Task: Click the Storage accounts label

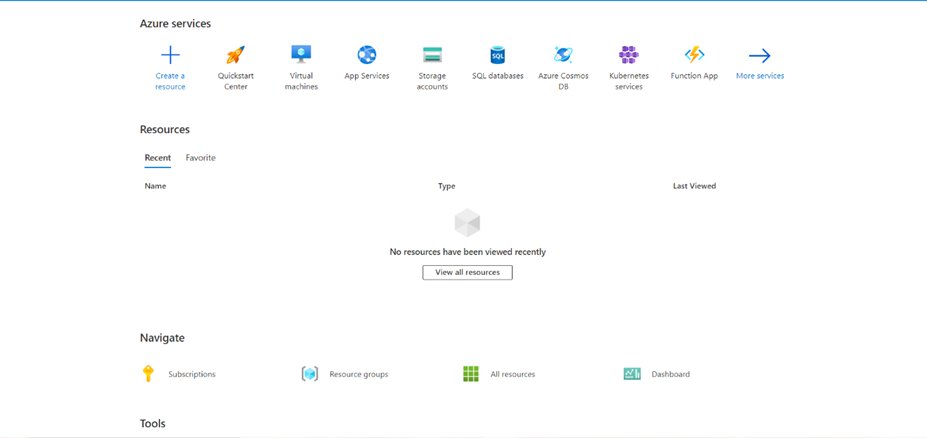Action: (432, 81)
